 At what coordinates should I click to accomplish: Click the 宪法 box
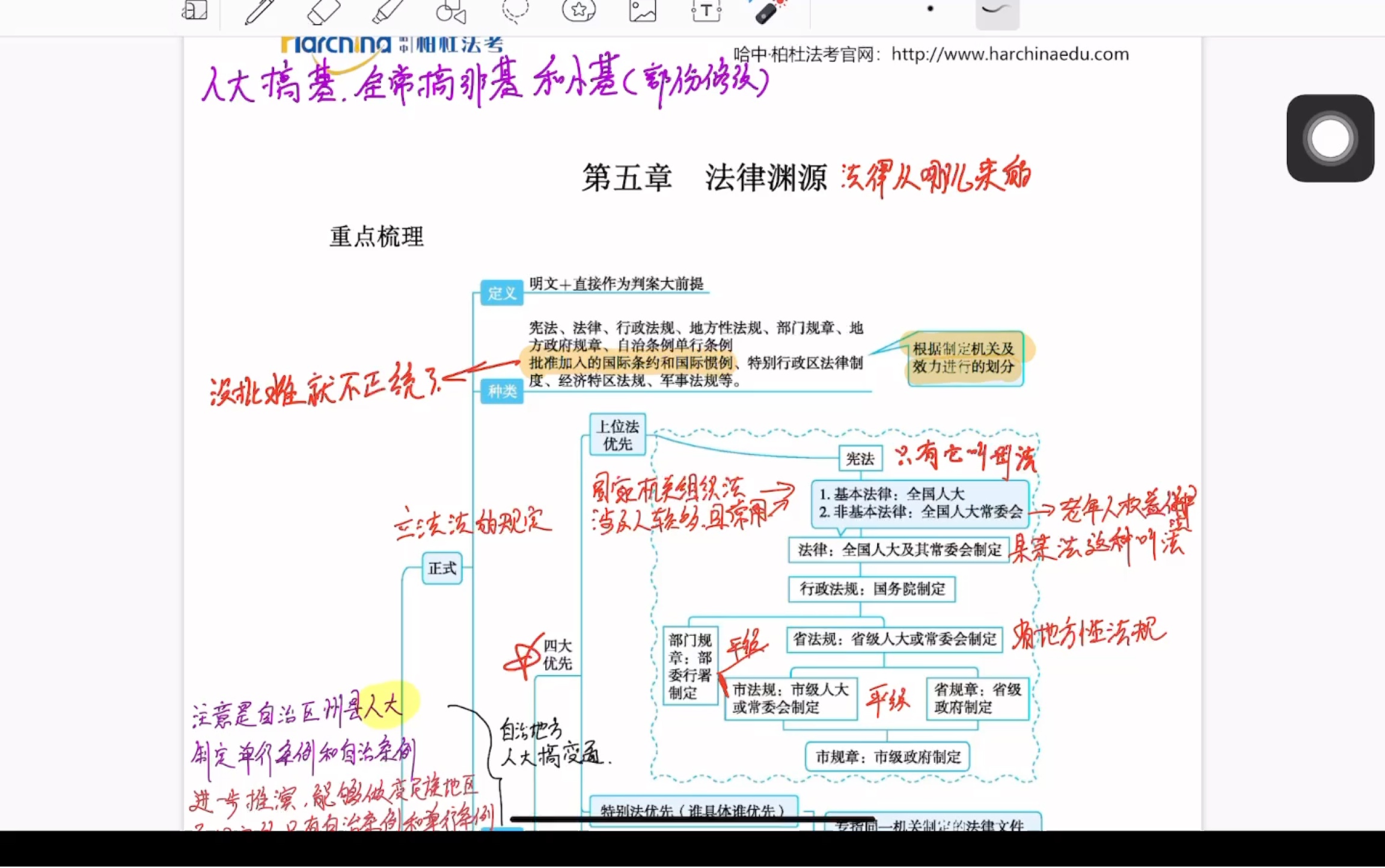pyautogui.click(x=860, y=459)
